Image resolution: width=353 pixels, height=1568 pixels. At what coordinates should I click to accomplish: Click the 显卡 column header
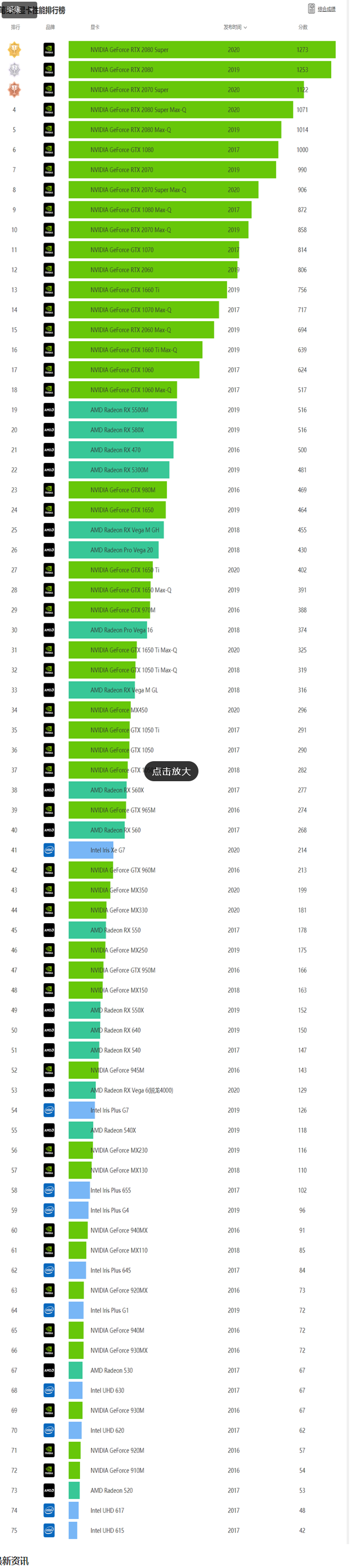[95, 27]
